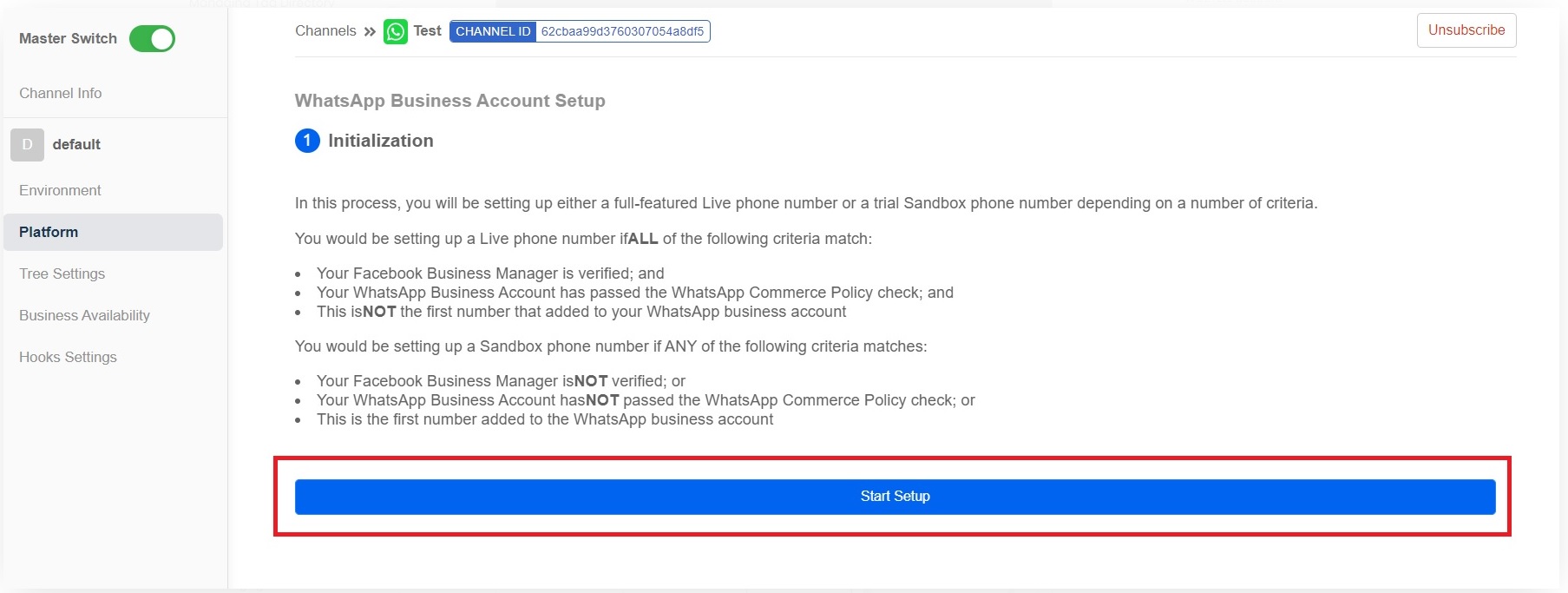Click the step 1 circle icon

[x=307, y=141]
